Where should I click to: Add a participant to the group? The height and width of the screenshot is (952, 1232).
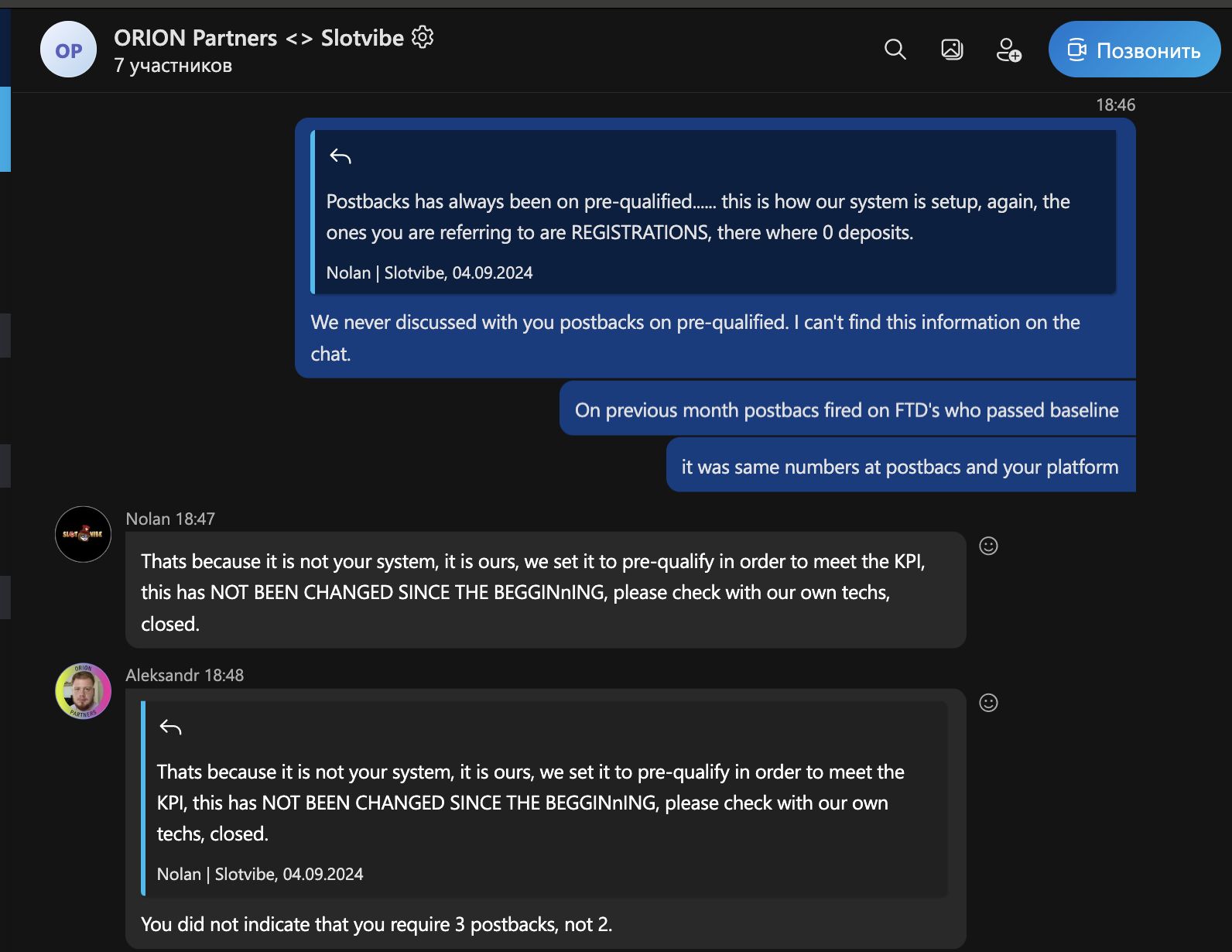[1008, 50]
